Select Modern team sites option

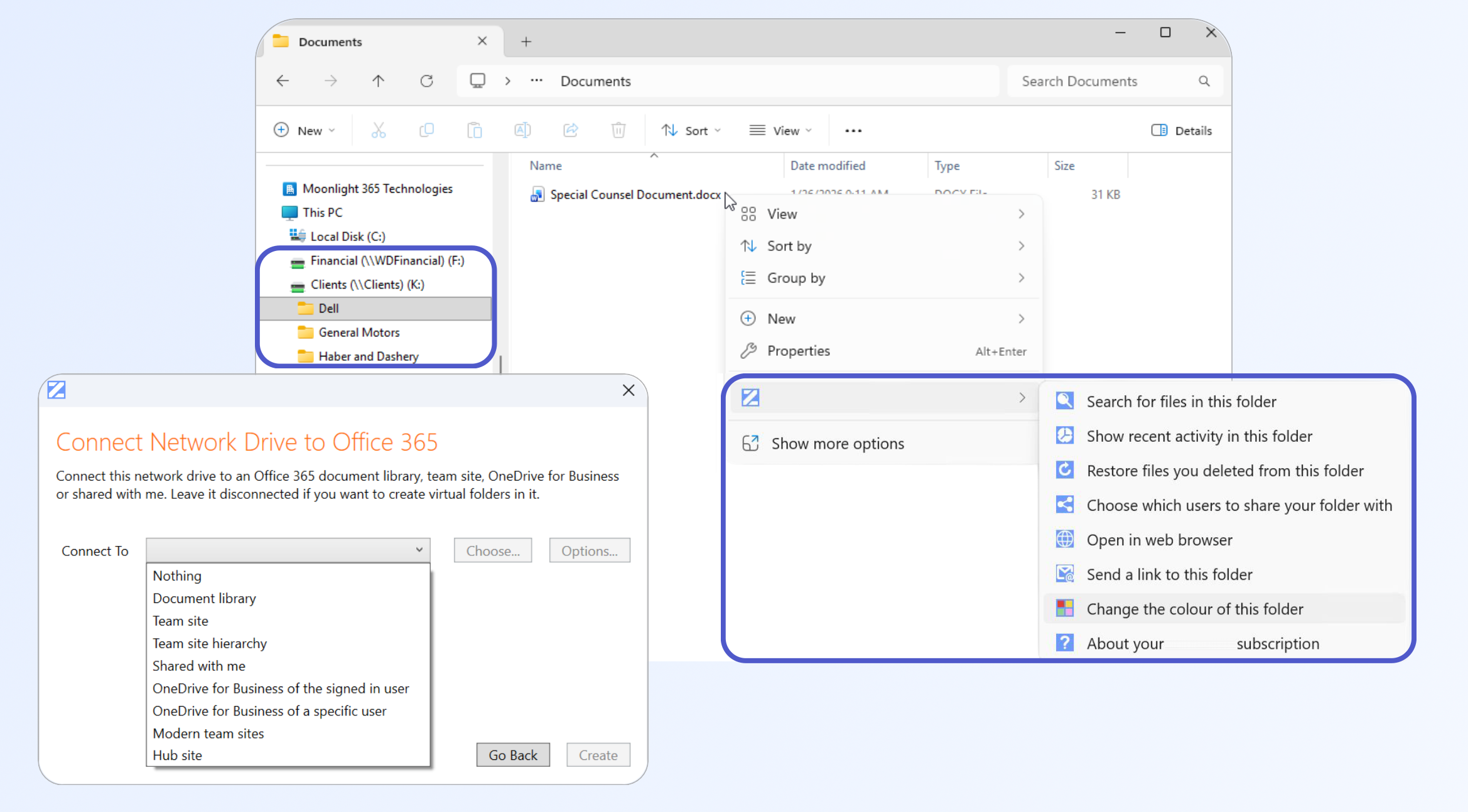(288, 734)
